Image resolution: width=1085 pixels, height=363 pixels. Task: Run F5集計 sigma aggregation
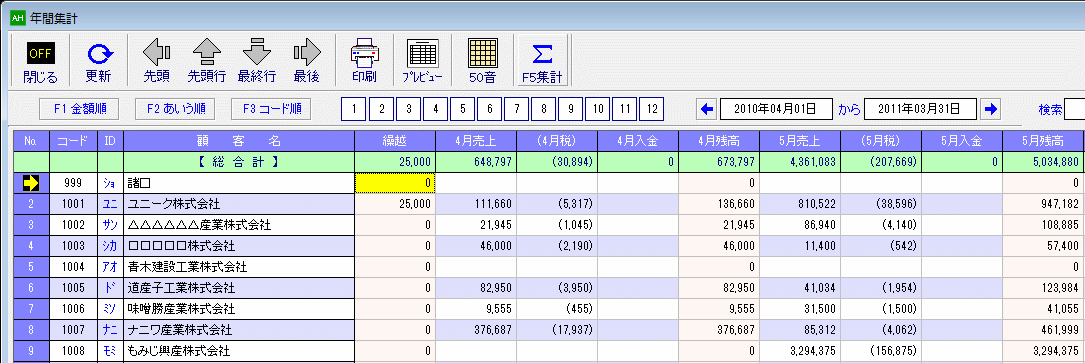pyautogui.click(x=542, y=62)
